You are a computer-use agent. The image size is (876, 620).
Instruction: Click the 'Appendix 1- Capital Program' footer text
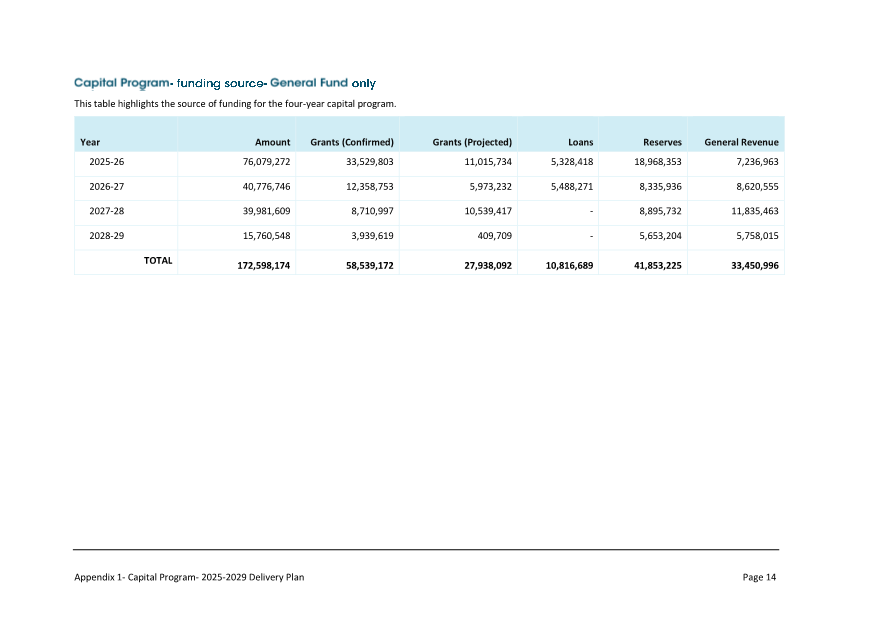pos(189,577)
